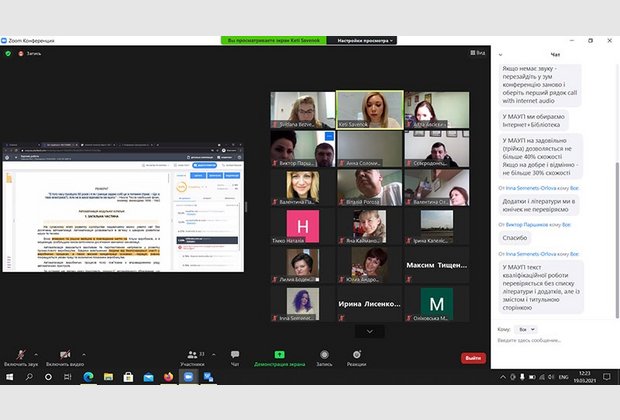Collapse the chat panel chevron beside Чат
The image size is (620, 420).
[501, 55]
